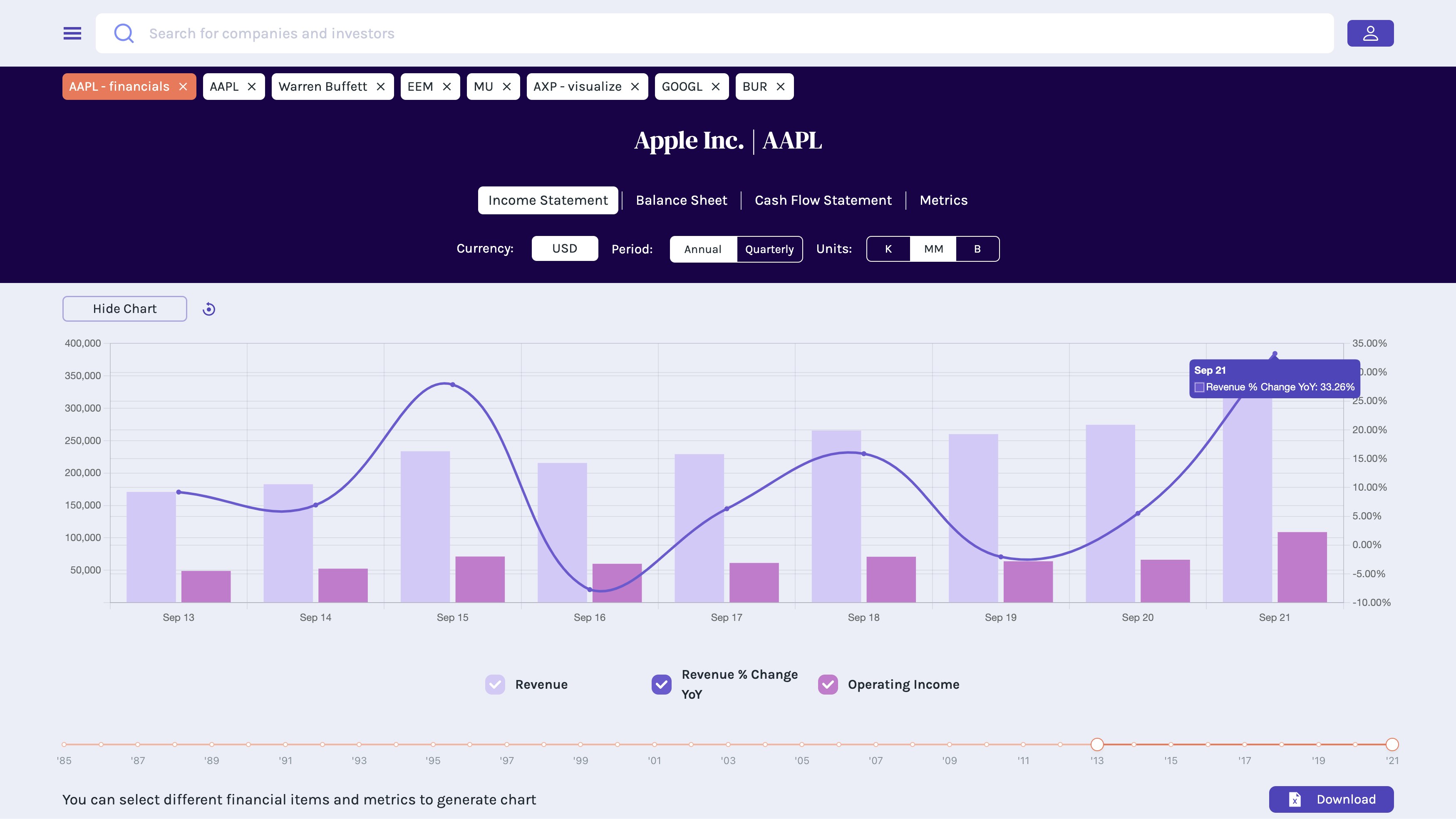The height and width of the screenshot is (819, 1456).
Task: Switch to the BUR tab
Action: [x=755, y=87]
